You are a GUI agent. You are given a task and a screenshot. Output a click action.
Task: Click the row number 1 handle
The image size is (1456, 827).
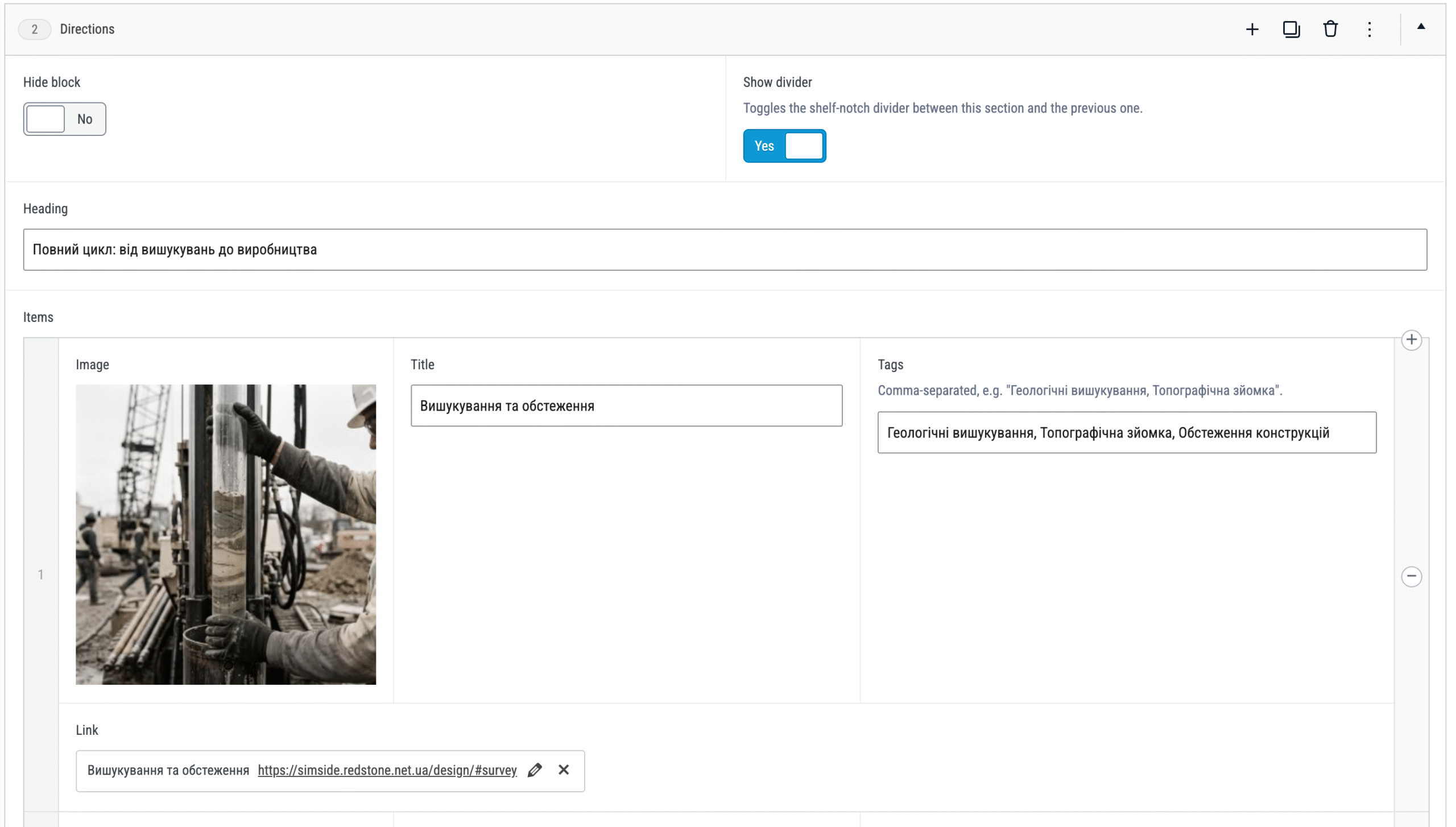41,575
